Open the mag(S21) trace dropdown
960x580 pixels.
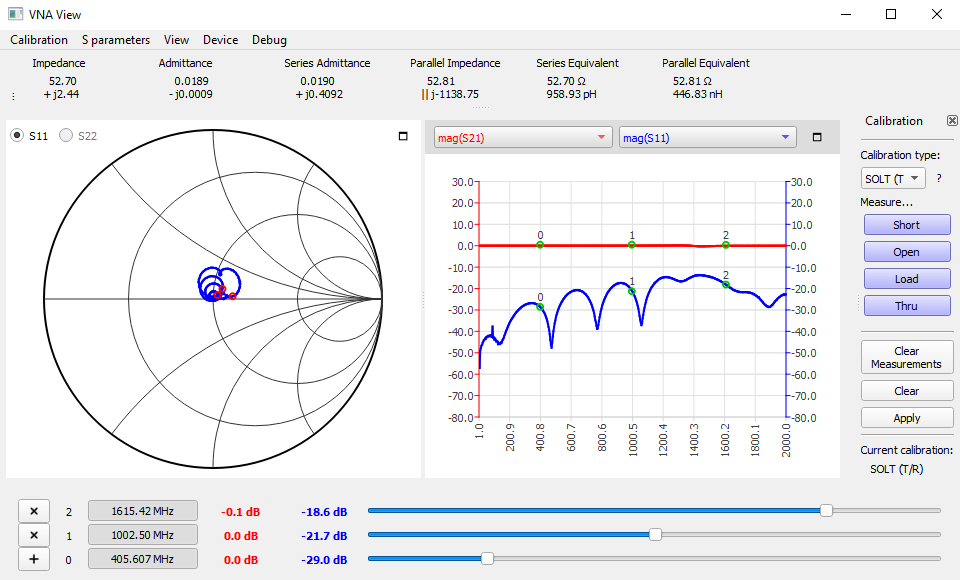[x=523, y=138]
